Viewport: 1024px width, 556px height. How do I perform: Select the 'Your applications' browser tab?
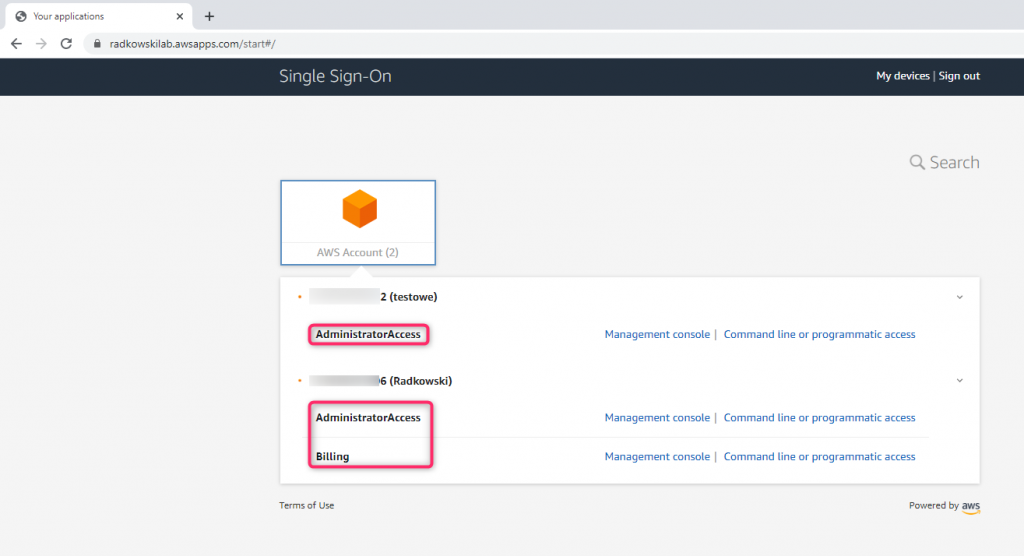99,16
